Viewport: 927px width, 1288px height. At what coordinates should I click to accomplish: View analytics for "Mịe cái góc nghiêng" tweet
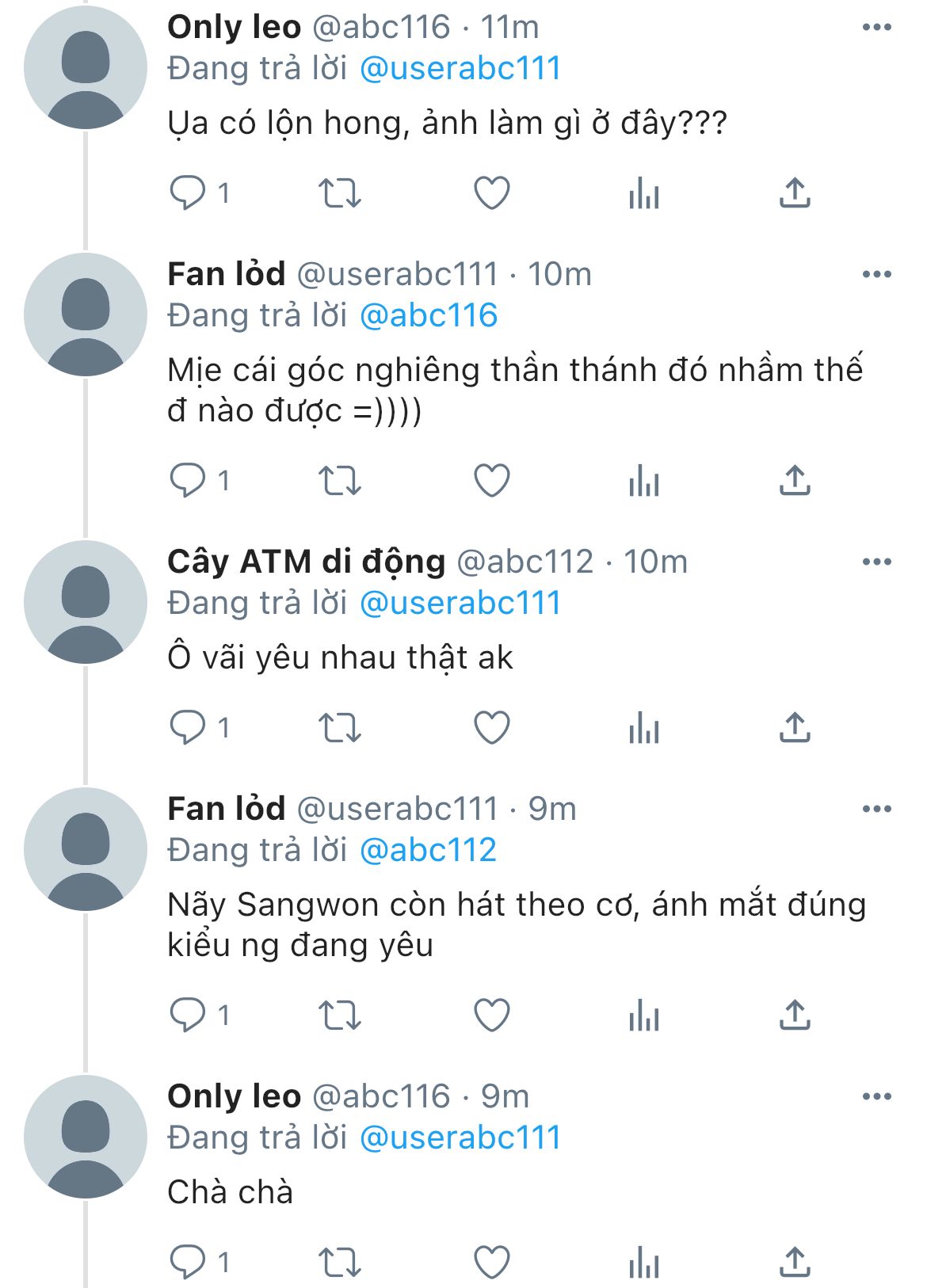644,480
